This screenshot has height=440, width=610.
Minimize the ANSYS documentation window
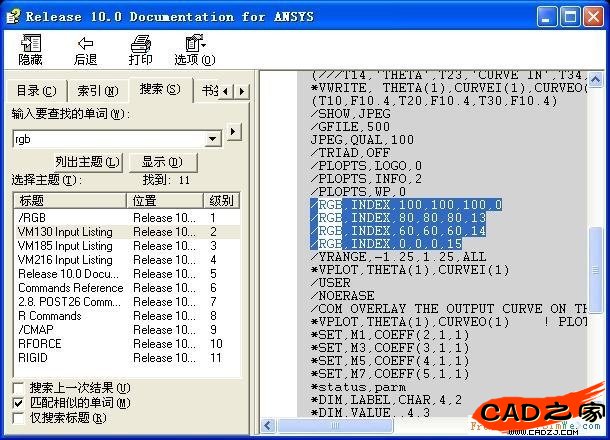coord(546,17)
